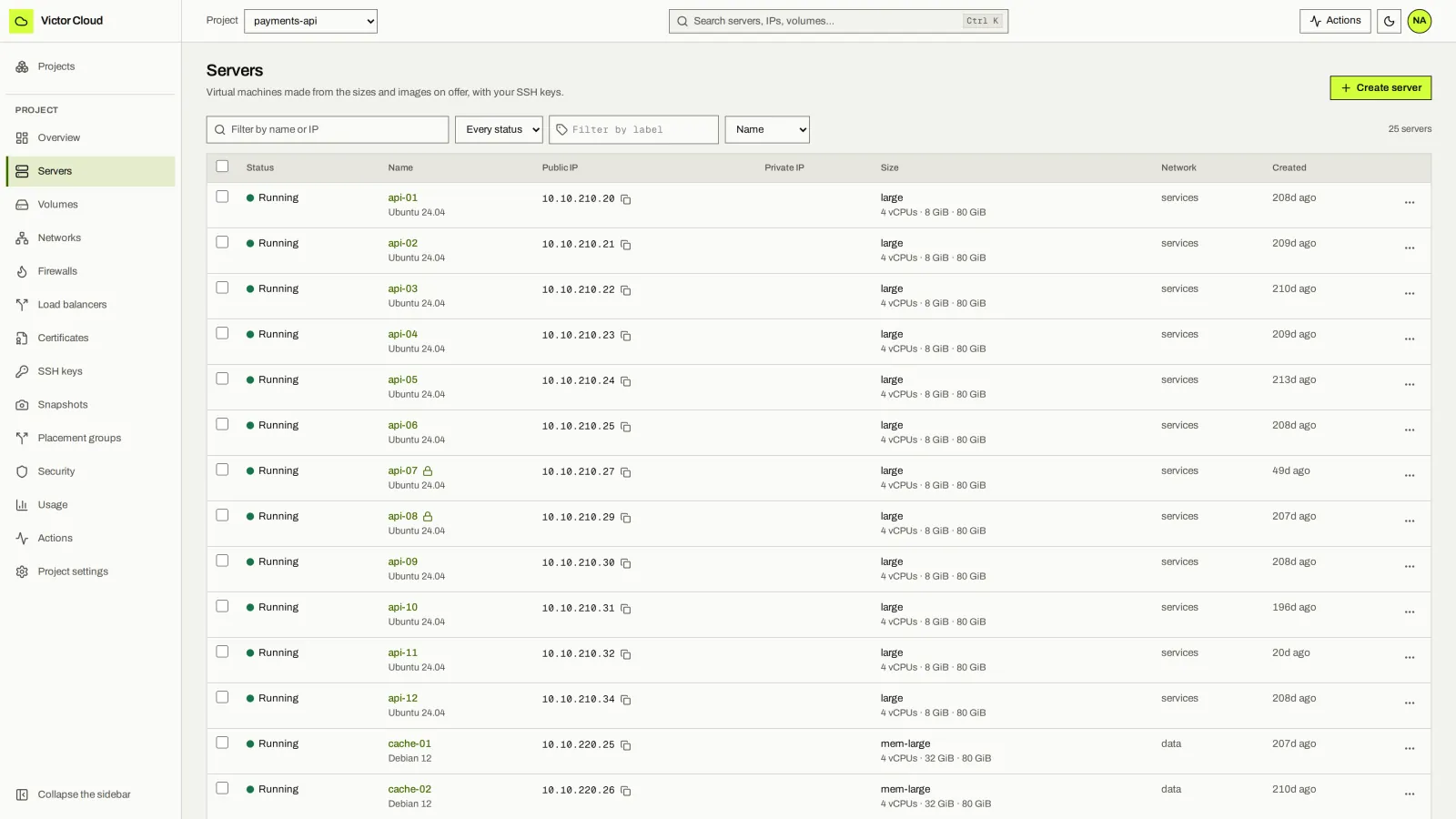Screen dimensions: 1456x819
Task: Open Firewalls in the sidebar
Action: [x=90, y=271]
